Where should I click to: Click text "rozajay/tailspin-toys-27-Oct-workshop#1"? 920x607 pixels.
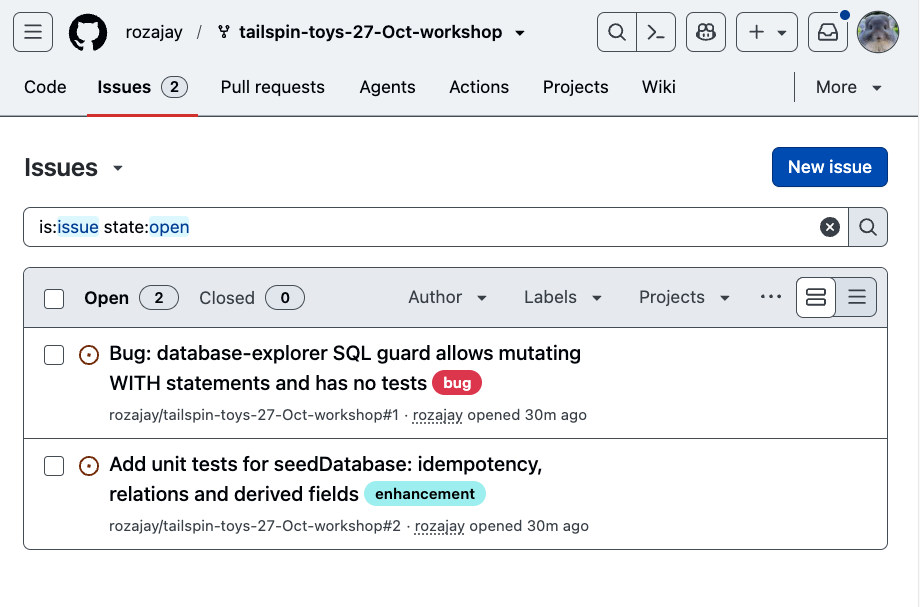[254, 415]
